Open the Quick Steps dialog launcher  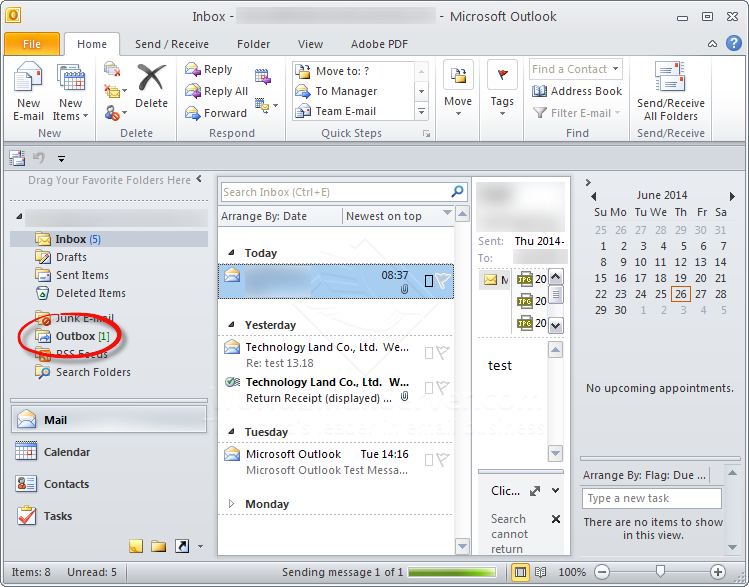426,134
